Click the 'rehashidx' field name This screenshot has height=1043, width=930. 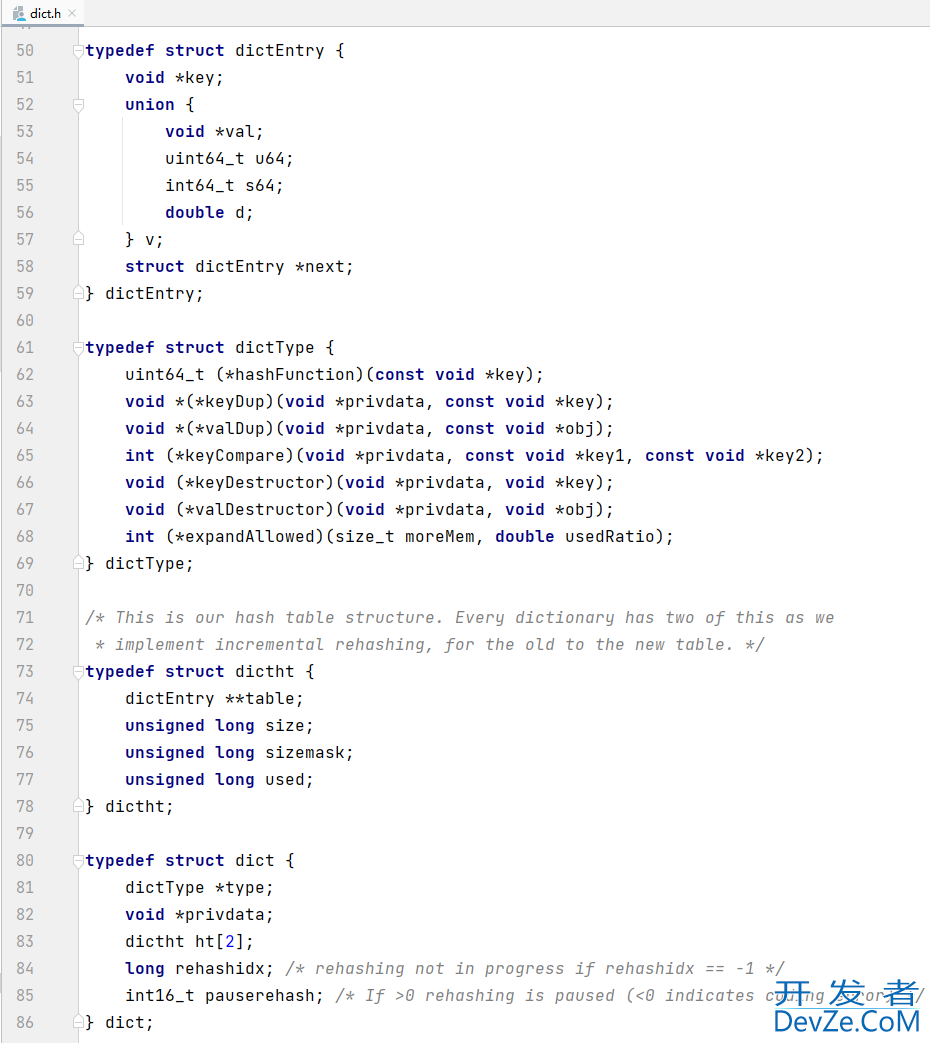tap(220, 968)
